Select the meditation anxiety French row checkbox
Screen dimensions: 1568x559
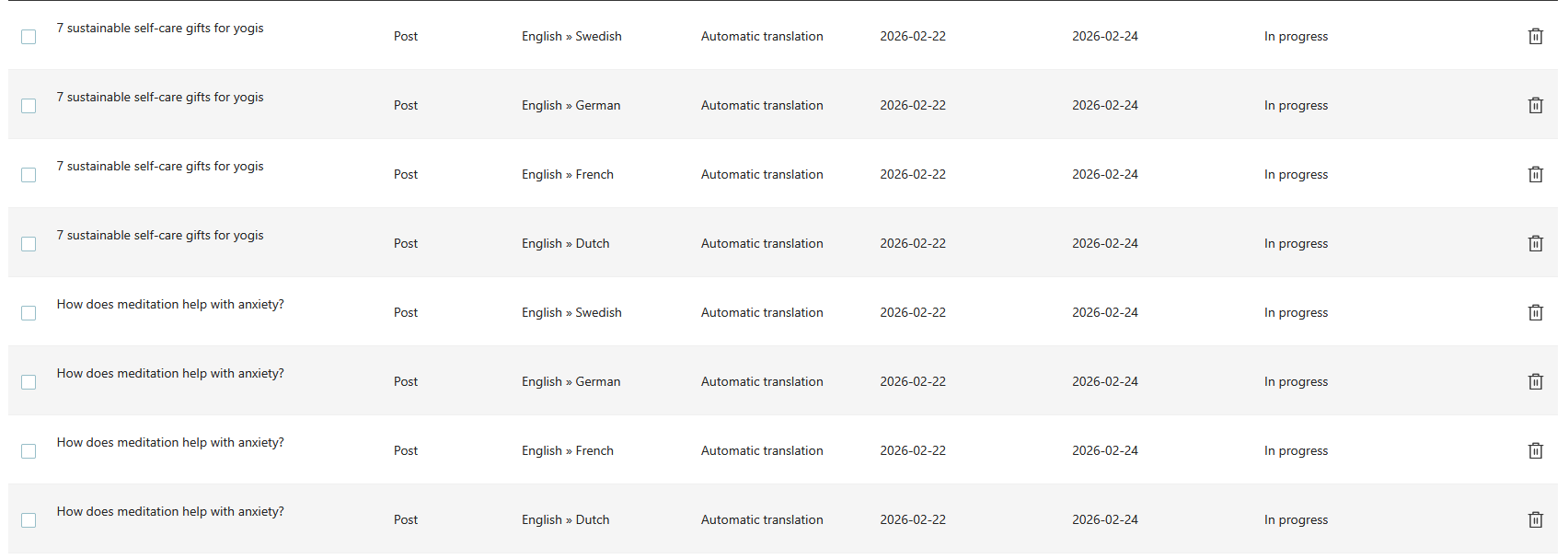tap(29, 451)
